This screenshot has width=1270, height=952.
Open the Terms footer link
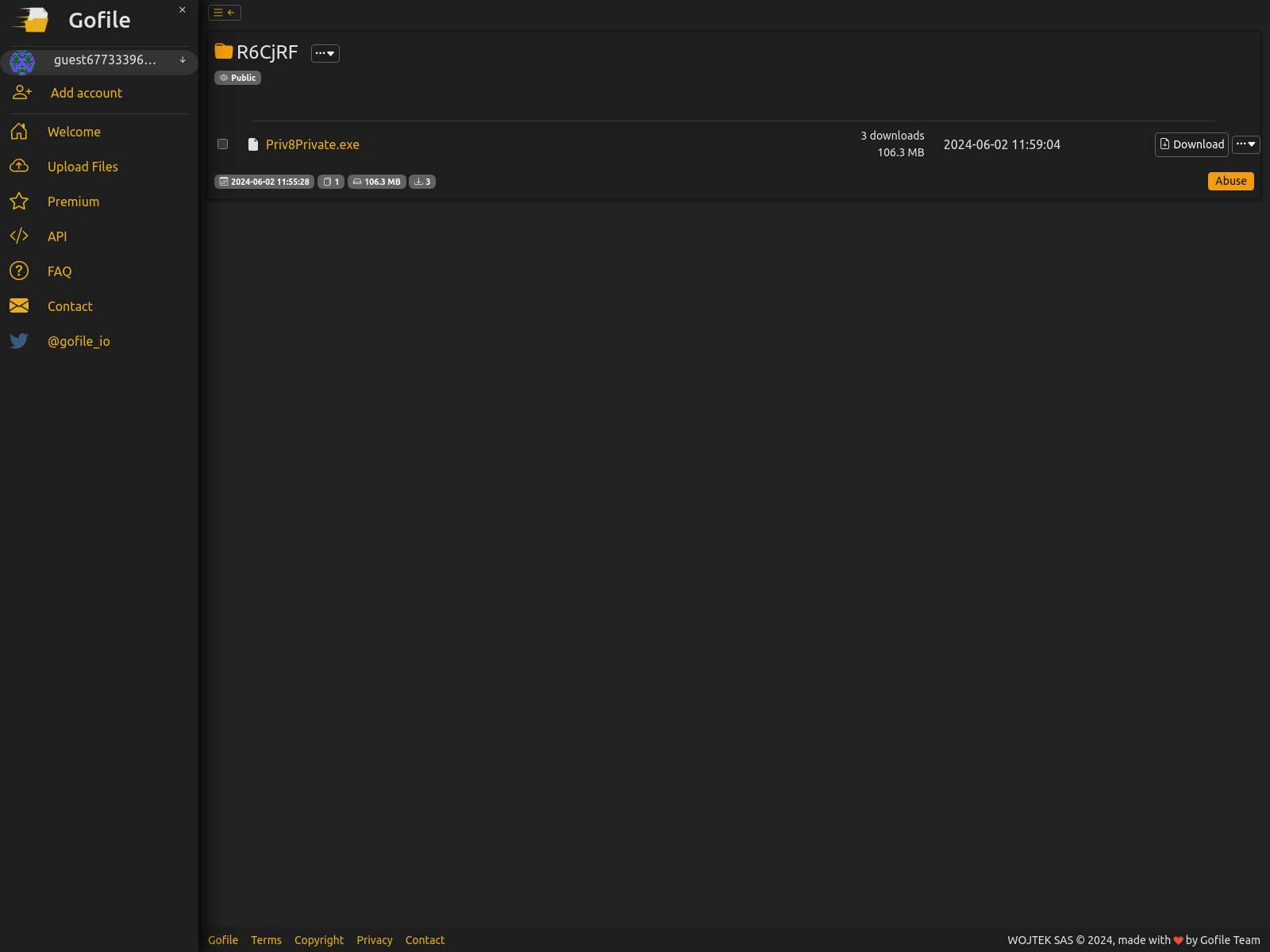pos(266,940)
